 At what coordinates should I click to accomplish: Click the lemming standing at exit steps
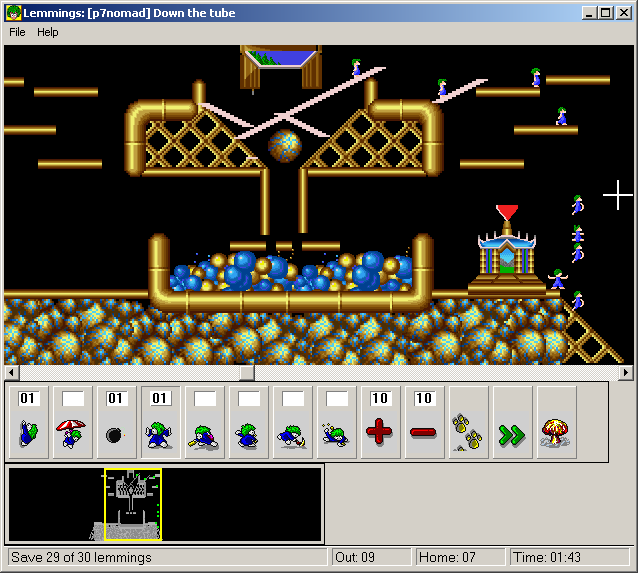(x=558, y=279)
